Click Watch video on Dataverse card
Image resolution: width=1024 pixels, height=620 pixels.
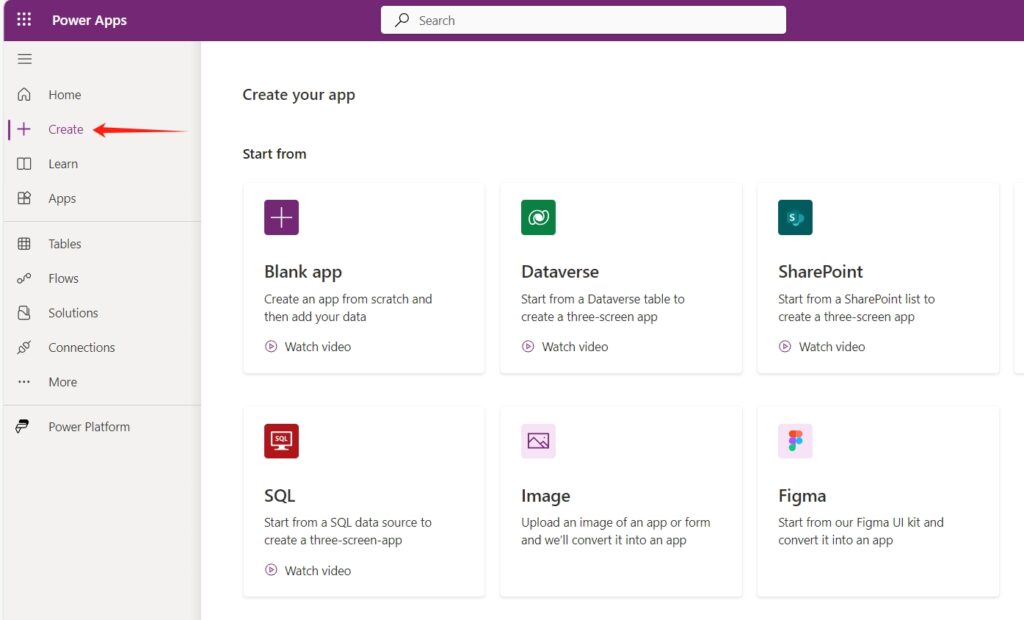pyautogui.click(x=575, y=347)
